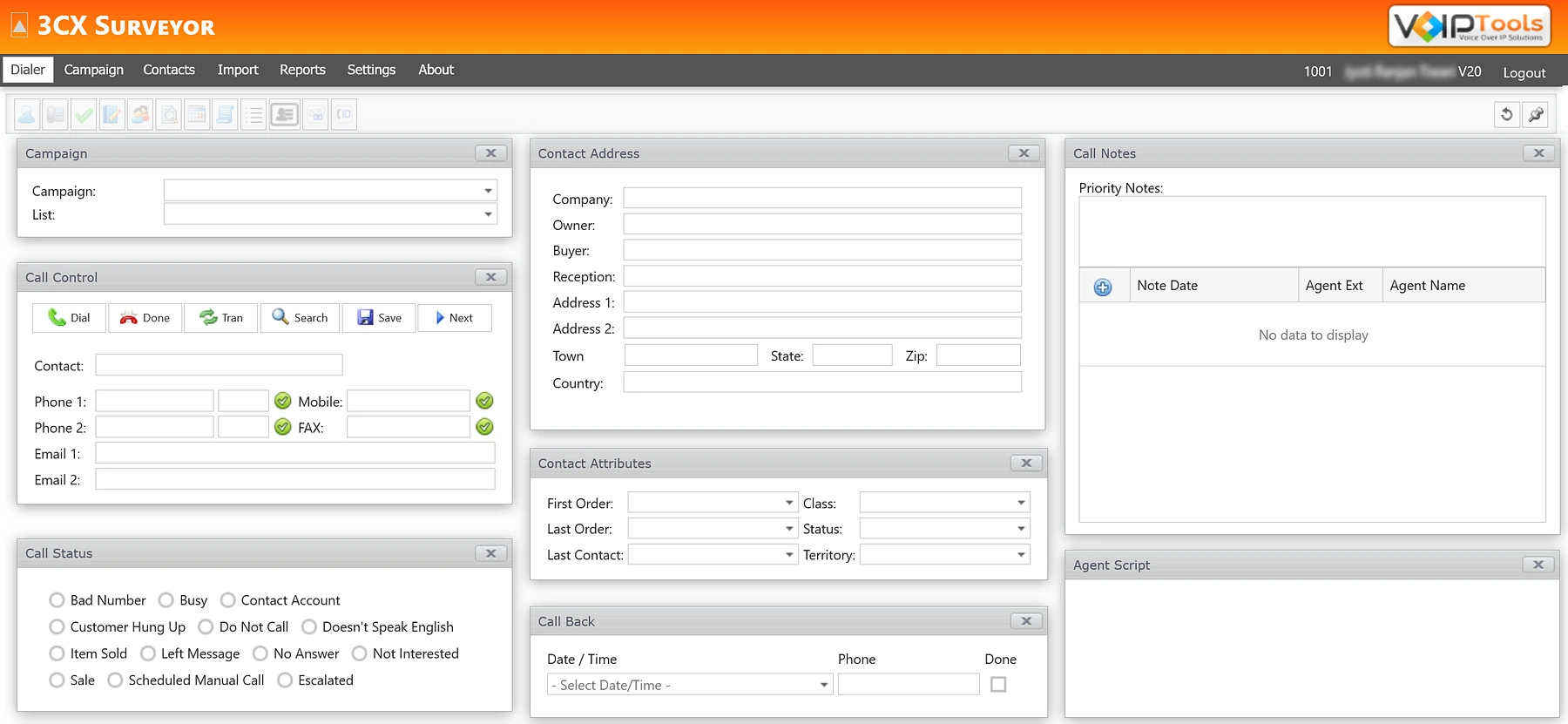
Task: Click the notebook with pencil toolbar icon
Action: click(112, 114)
